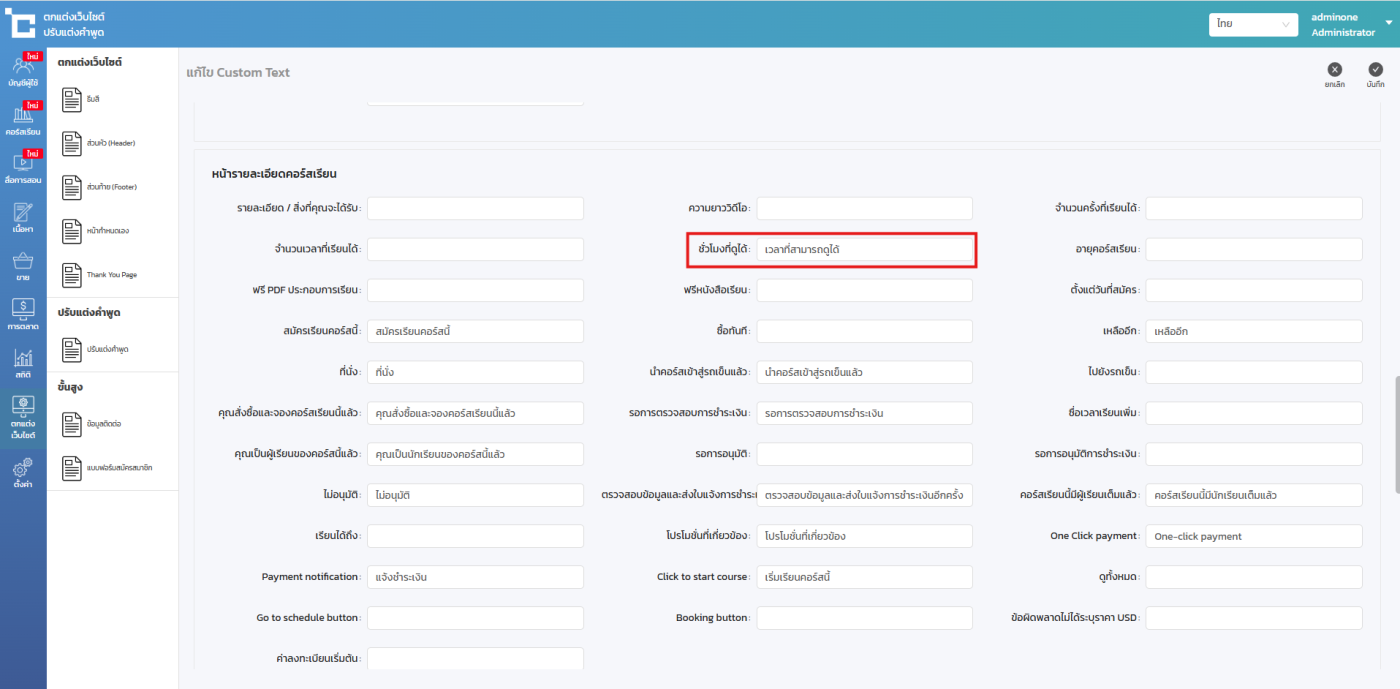Open the สื่อการสอน (teaching media) sidebar icon

point(22,166)
